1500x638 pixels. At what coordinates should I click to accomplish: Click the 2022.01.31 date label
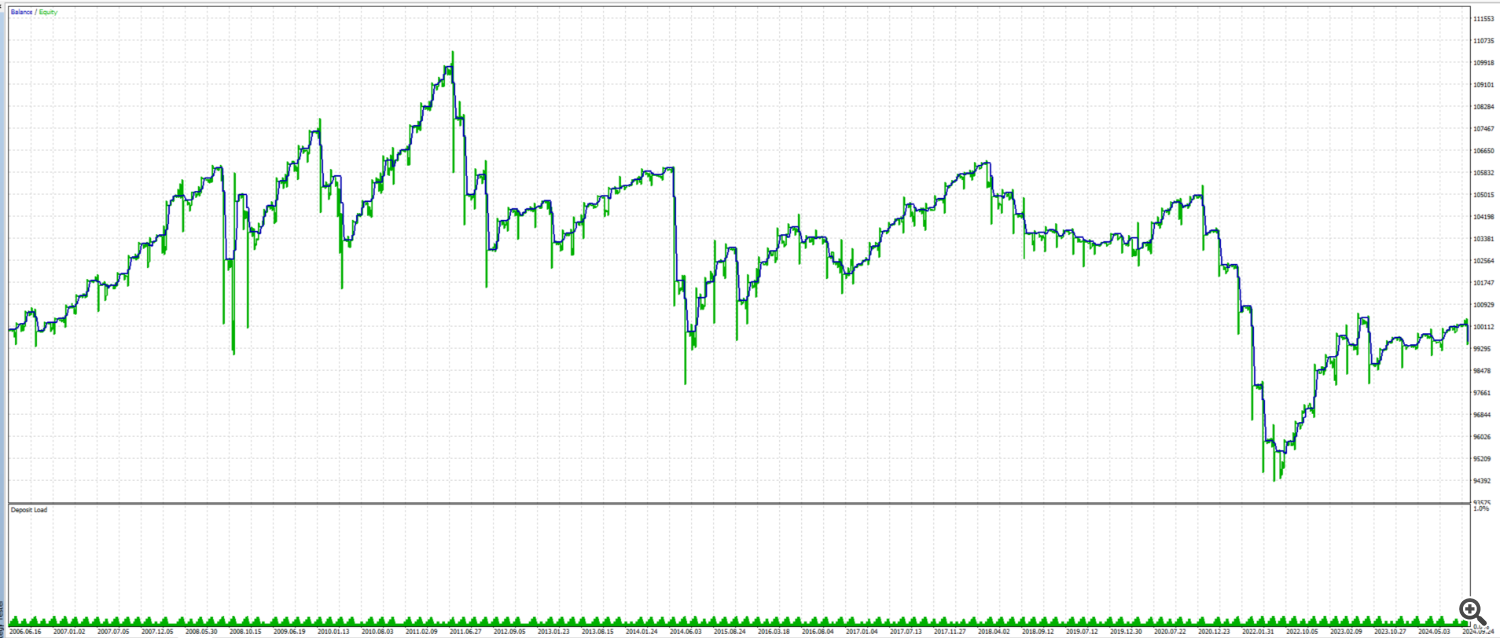pos(1256,632)
